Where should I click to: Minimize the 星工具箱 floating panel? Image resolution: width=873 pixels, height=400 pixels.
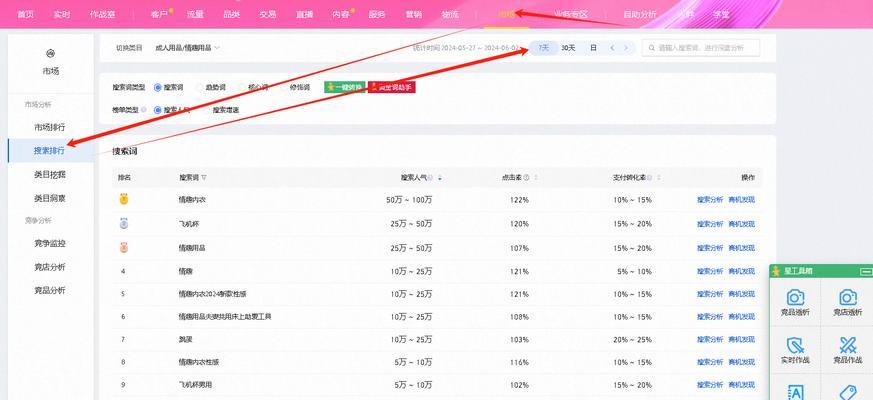866,271
